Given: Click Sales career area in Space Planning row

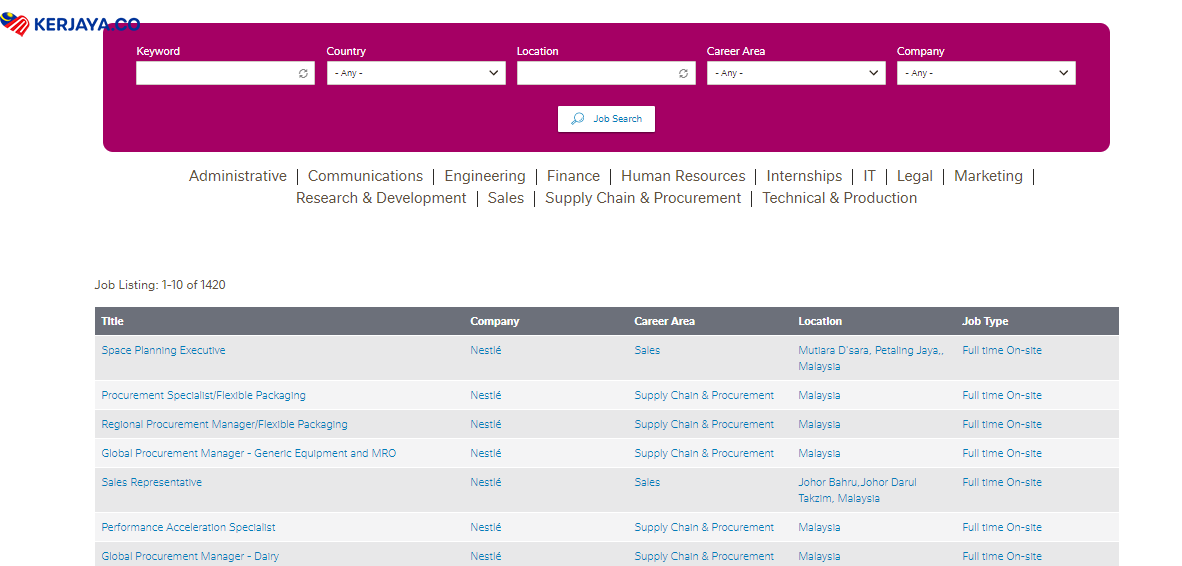Looking at the screenshot, I should pyautogui.click(x=647, y=350).
